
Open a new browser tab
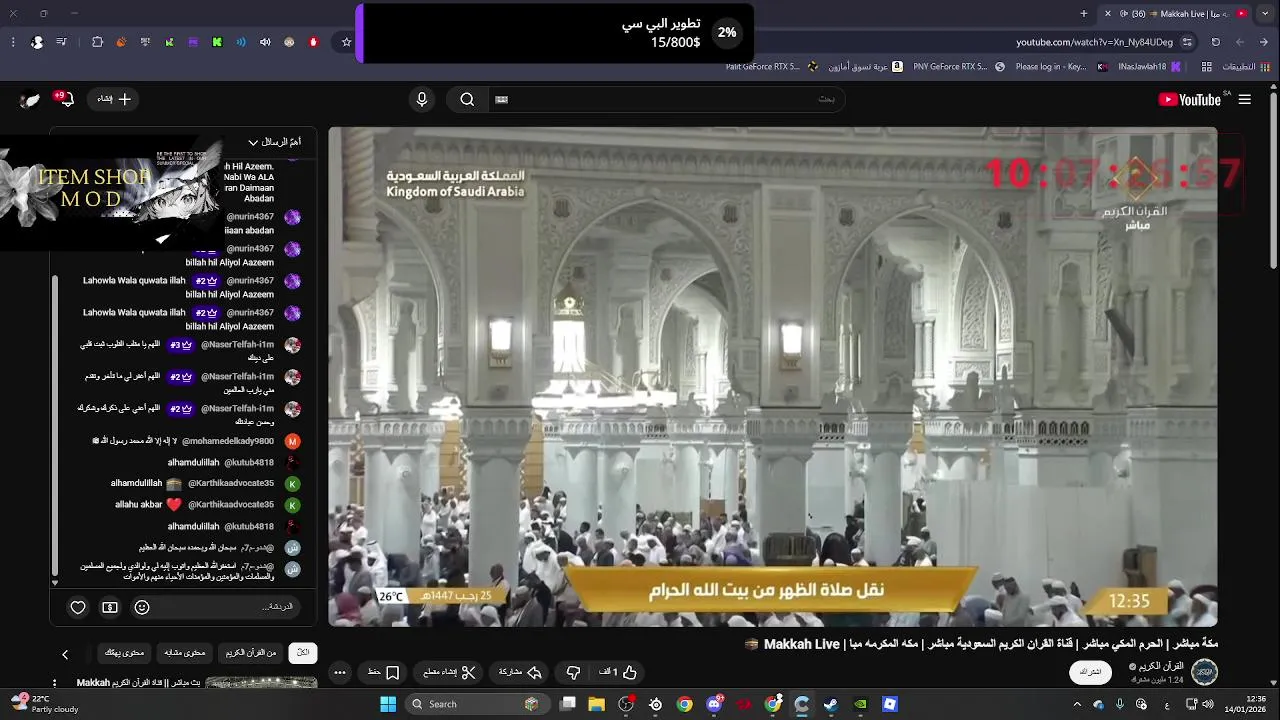coord(1084,13)
